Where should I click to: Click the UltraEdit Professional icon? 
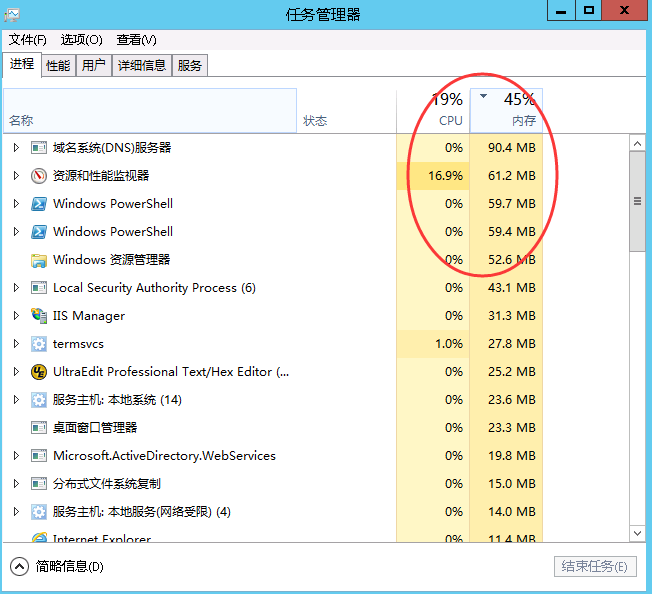pos(39,372)
